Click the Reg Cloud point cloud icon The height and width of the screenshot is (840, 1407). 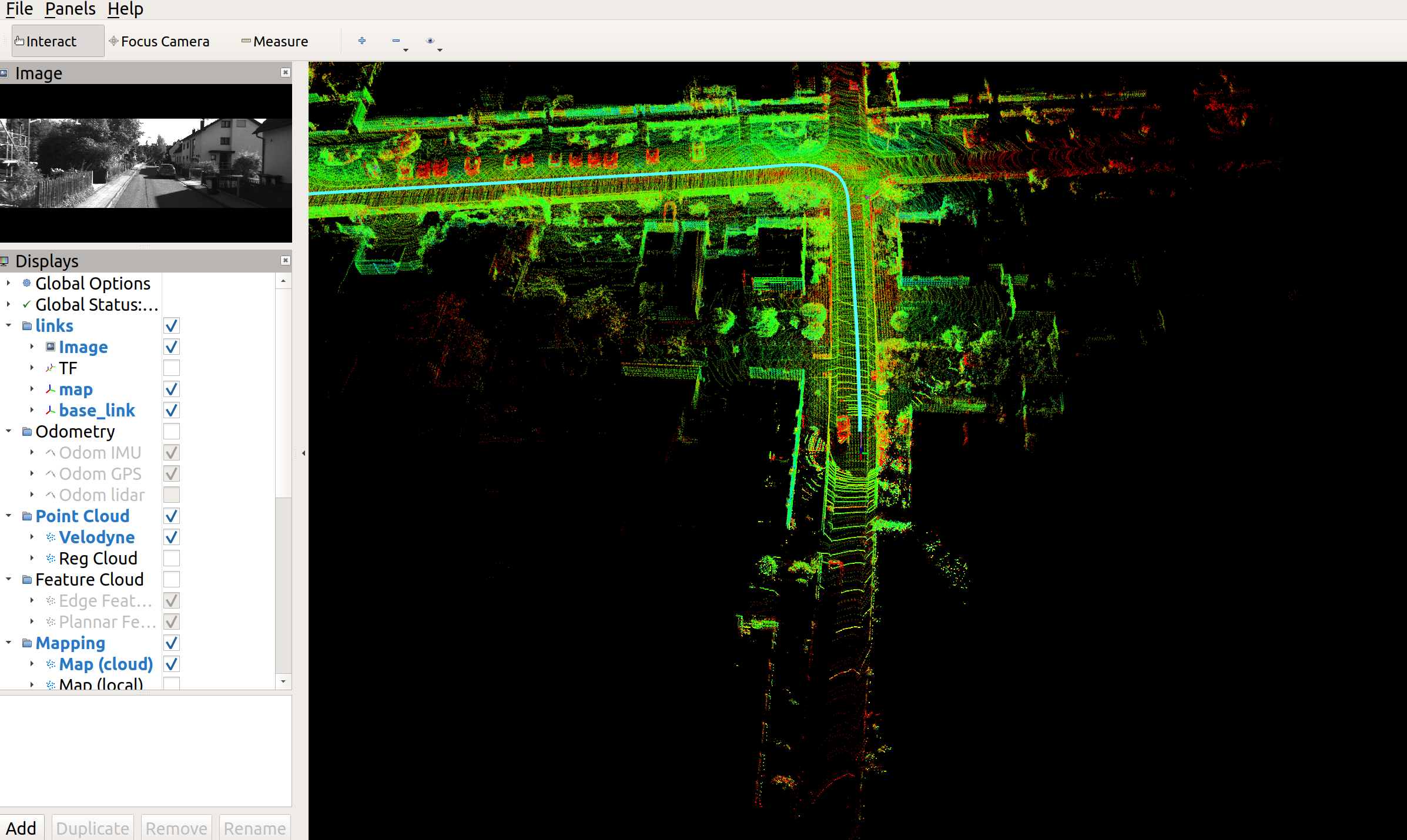click(51, 558)
